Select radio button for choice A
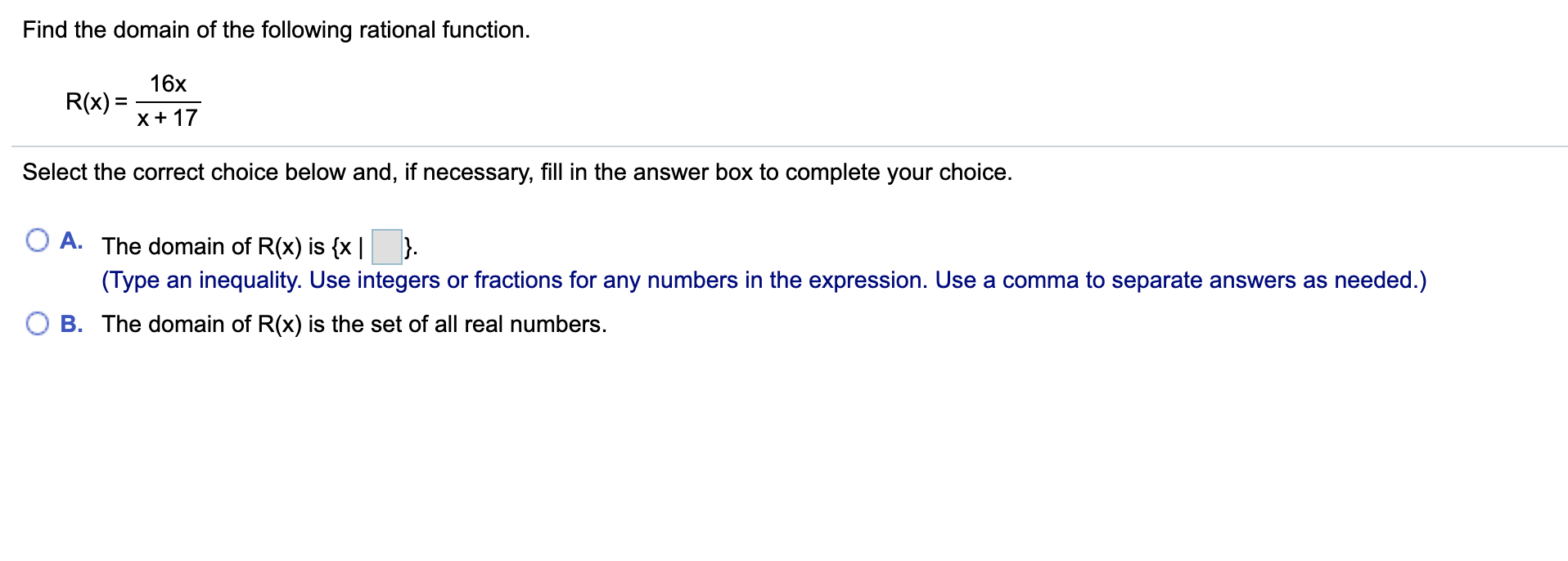The width and height of the screenshot is (1568, 561). point(38,240)
